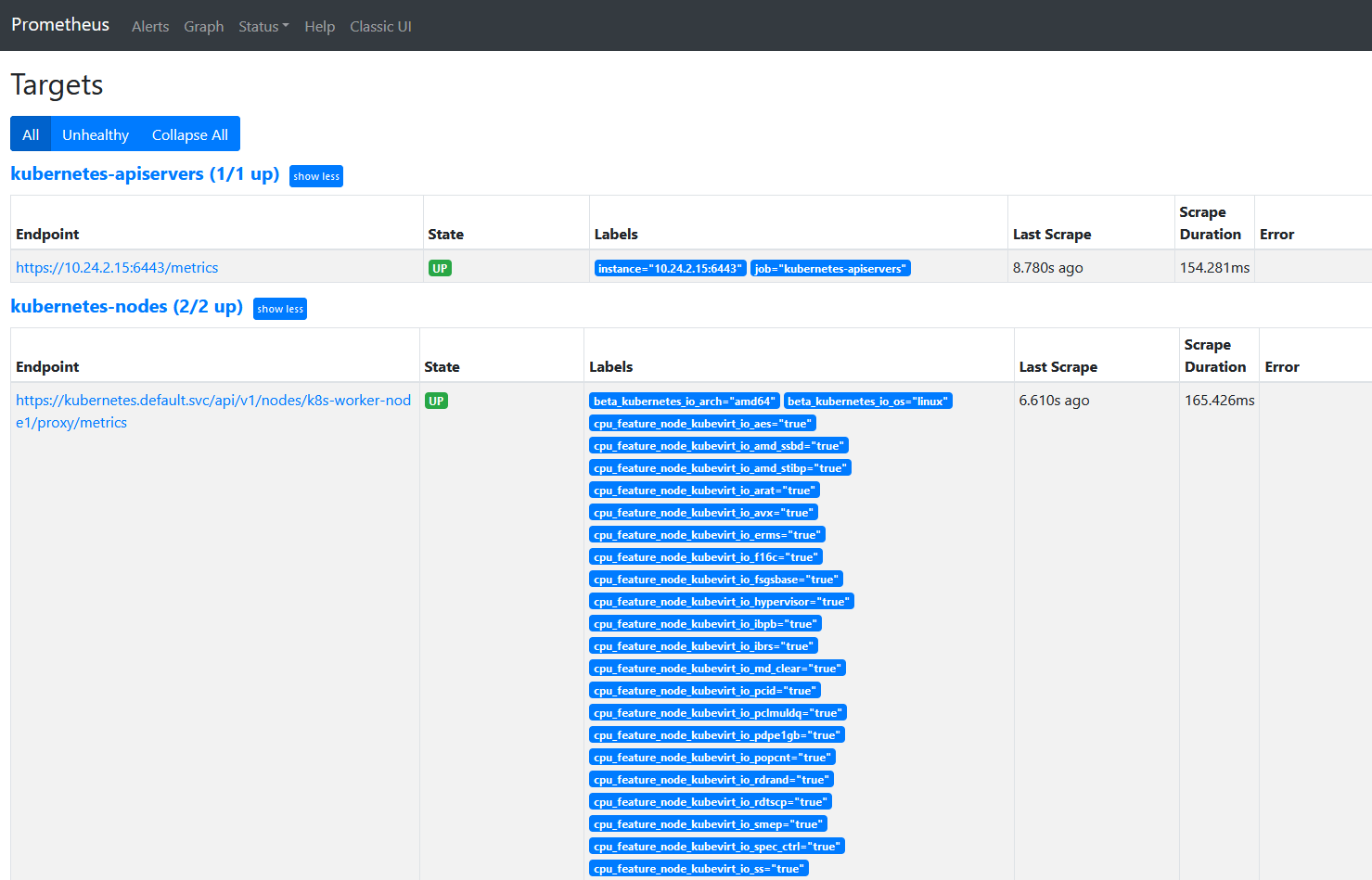Select cpu_feature avx="true" label
The height and width of the screenshot is (880, 1372).
pyautogui.click(x=704, y=512)
